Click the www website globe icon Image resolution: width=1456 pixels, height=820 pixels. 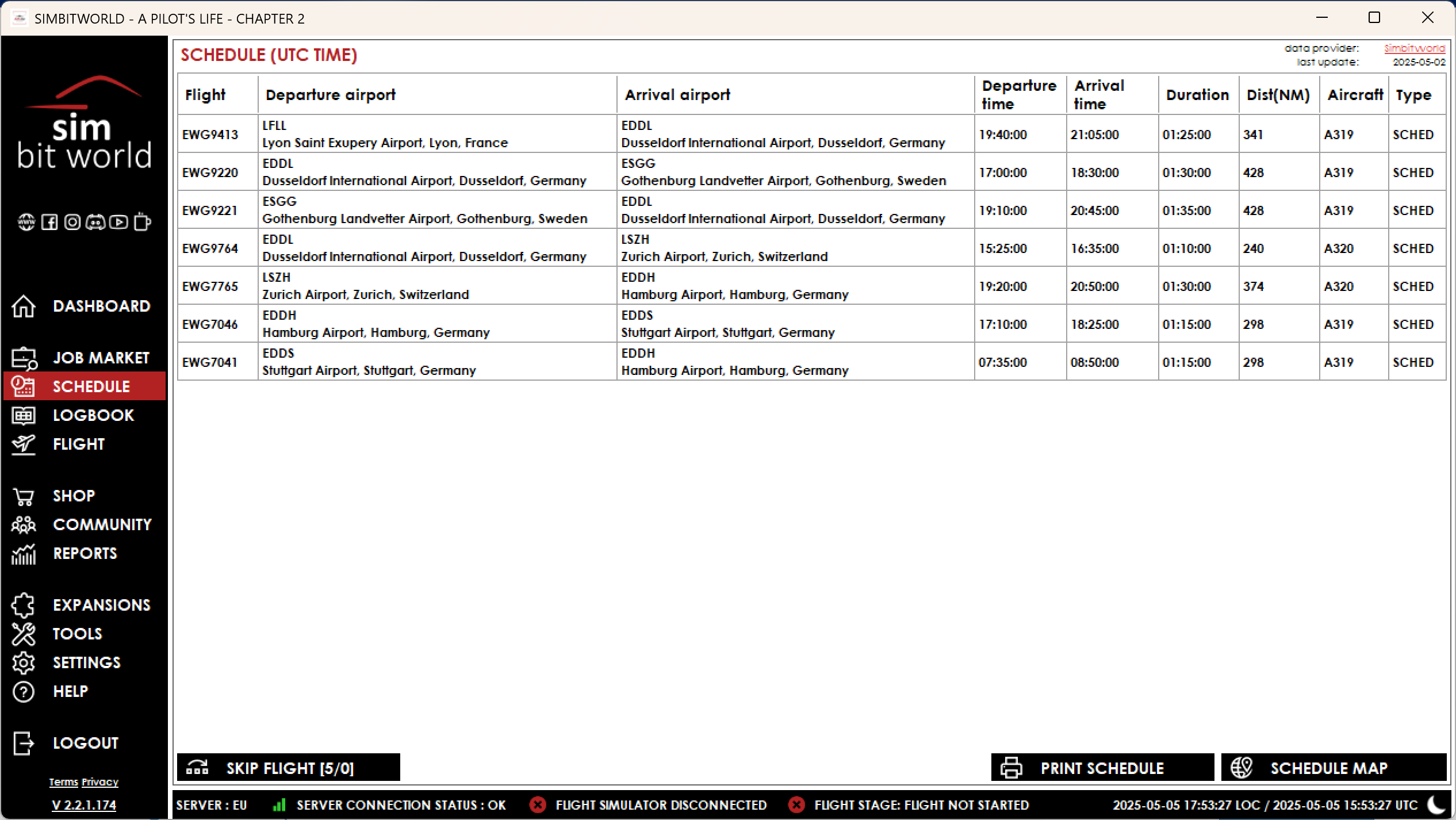(26, 222)
